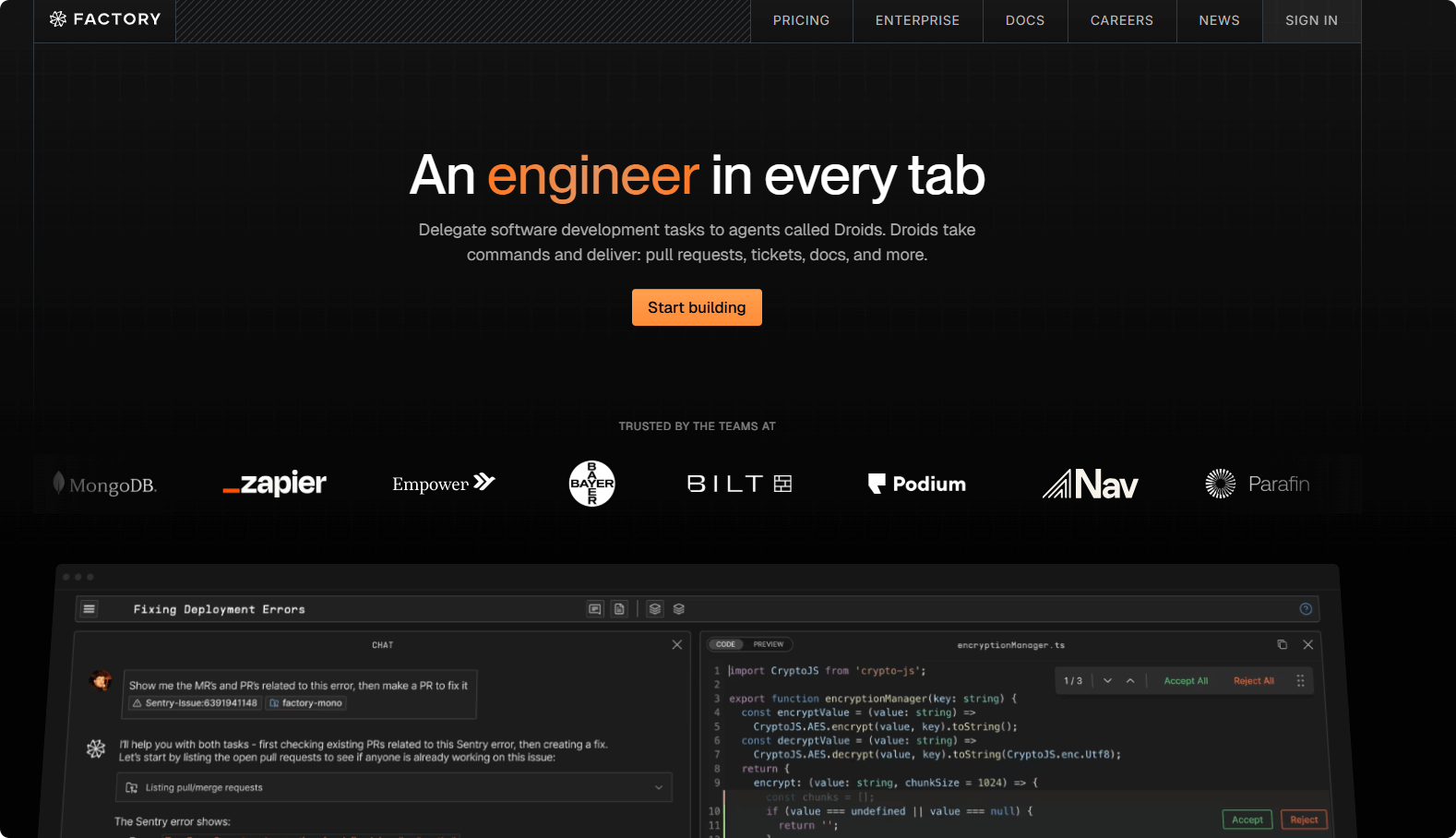Click the Start building button
The image size is (1456, 838).
coord(697,307)
